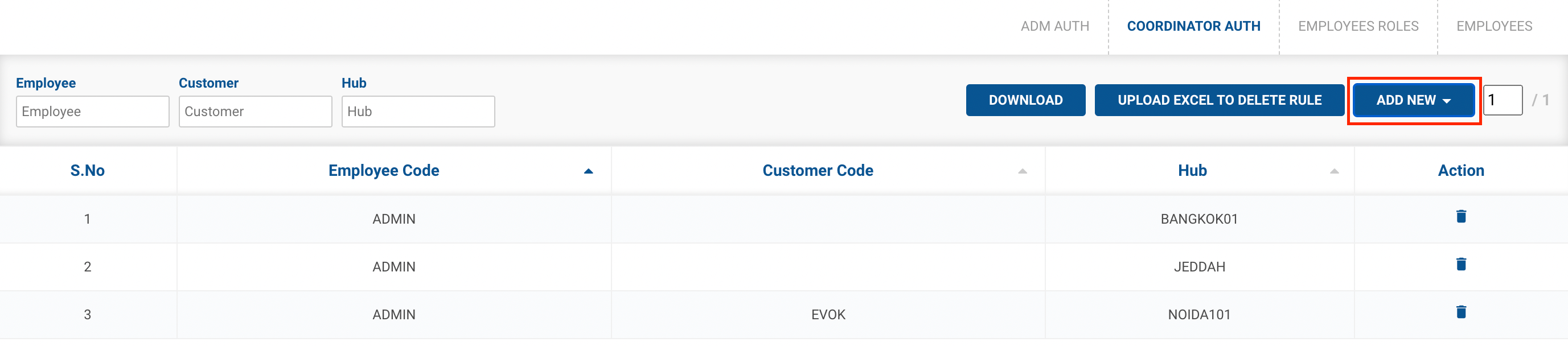Image resolution: width=1568 pixels, height=346 pixels.
Task: Open the Add New dropdown
Action: pyautogui.click(x=1413, y=100)
